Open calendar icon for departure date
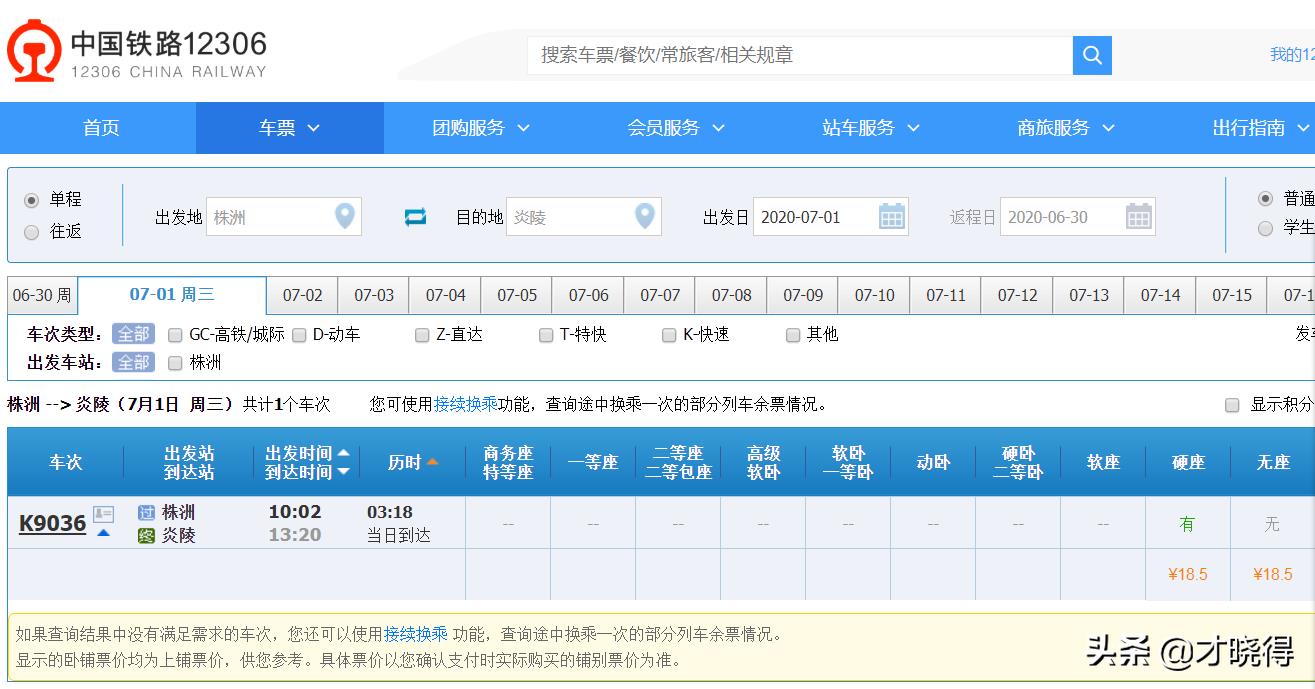 [891, 217]
